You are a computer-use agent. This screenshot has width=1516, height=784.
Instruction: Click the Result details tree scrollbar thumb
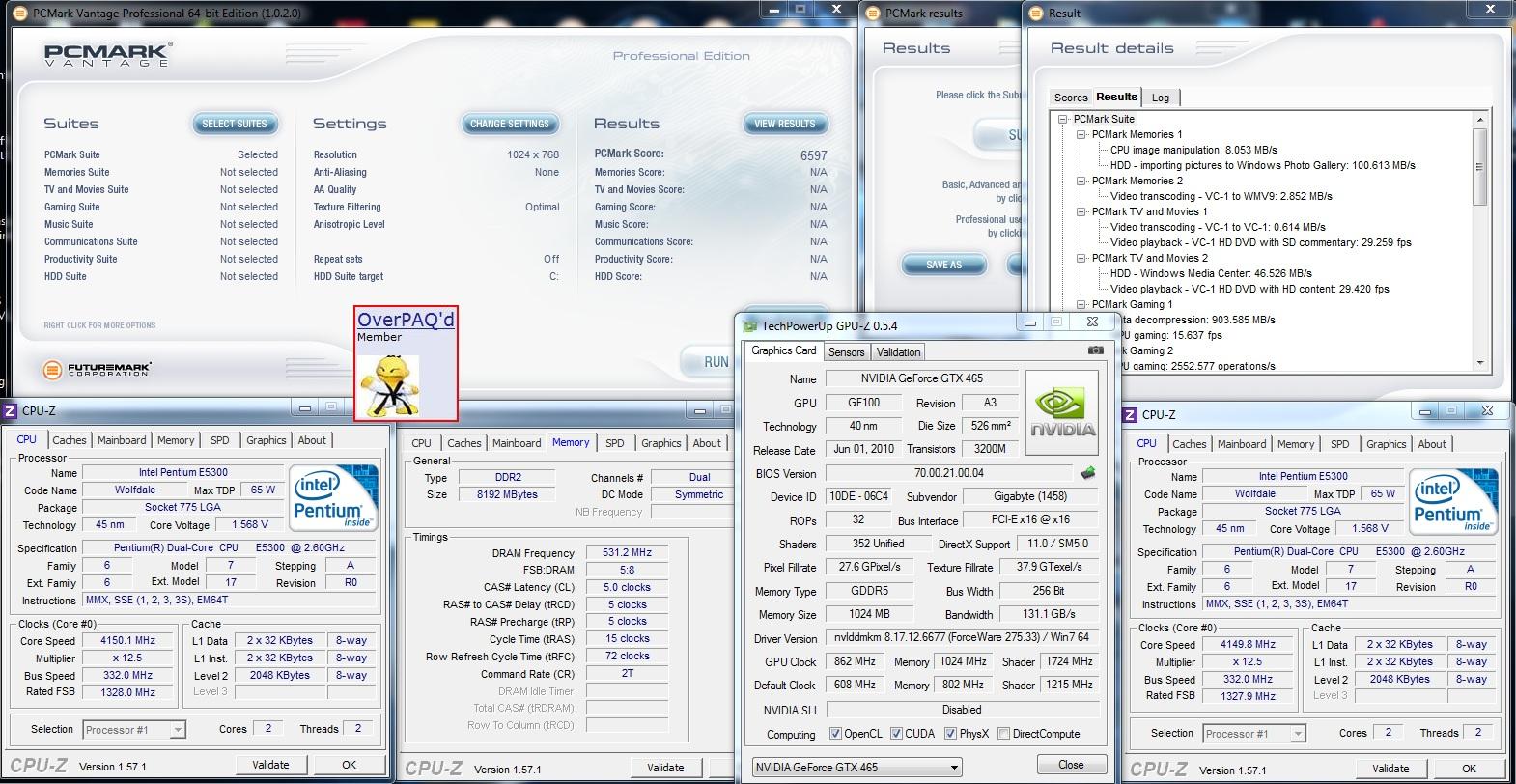coord(1479,166)
